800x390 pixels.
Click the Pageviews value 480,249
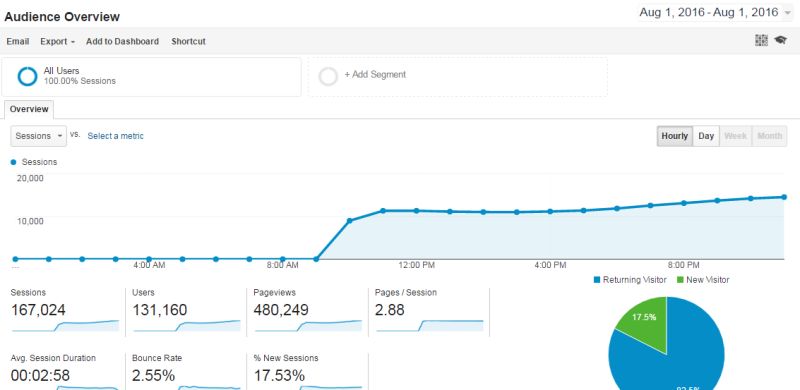point(281,310)
